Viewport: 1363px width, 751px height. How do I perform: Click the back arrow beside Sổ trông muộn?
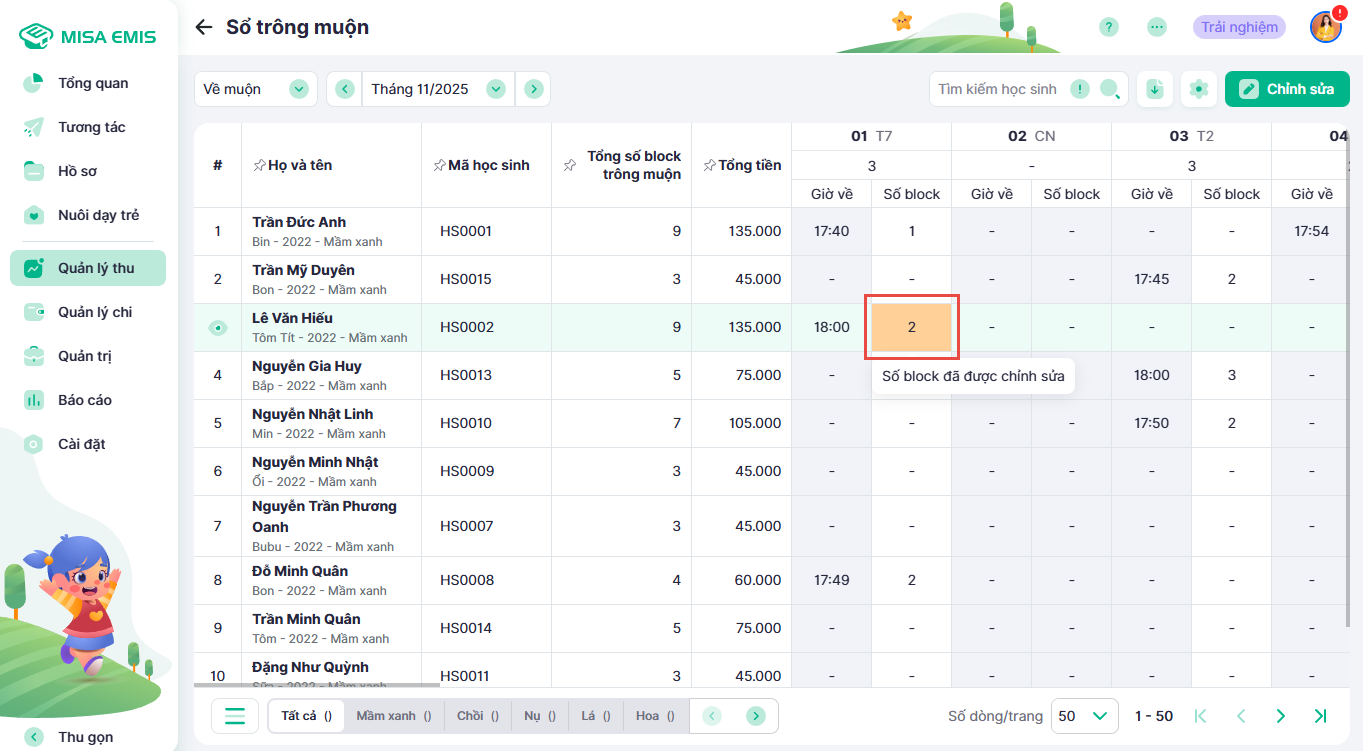pos(204,27)
